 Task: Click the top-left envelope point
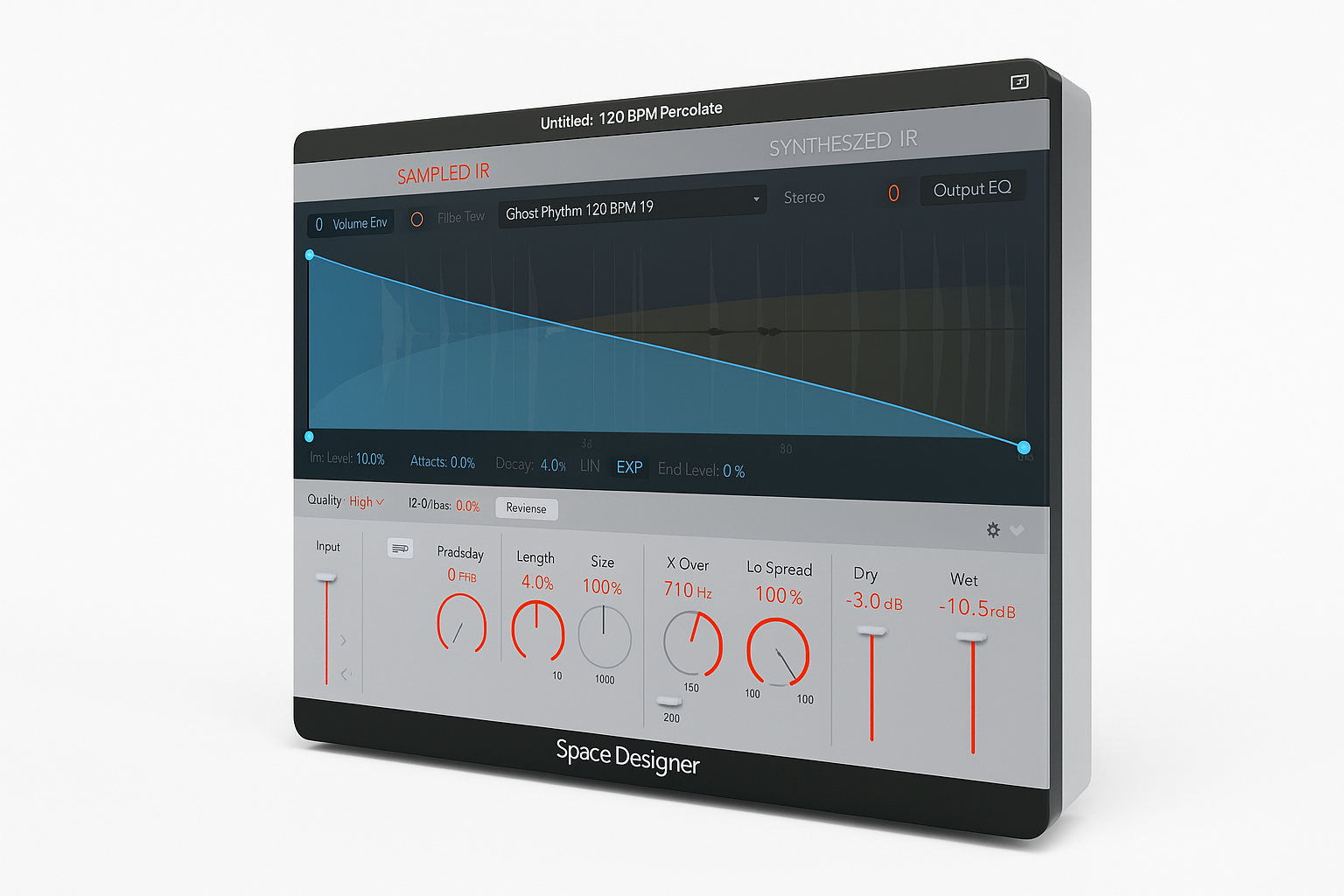(310, 255)
